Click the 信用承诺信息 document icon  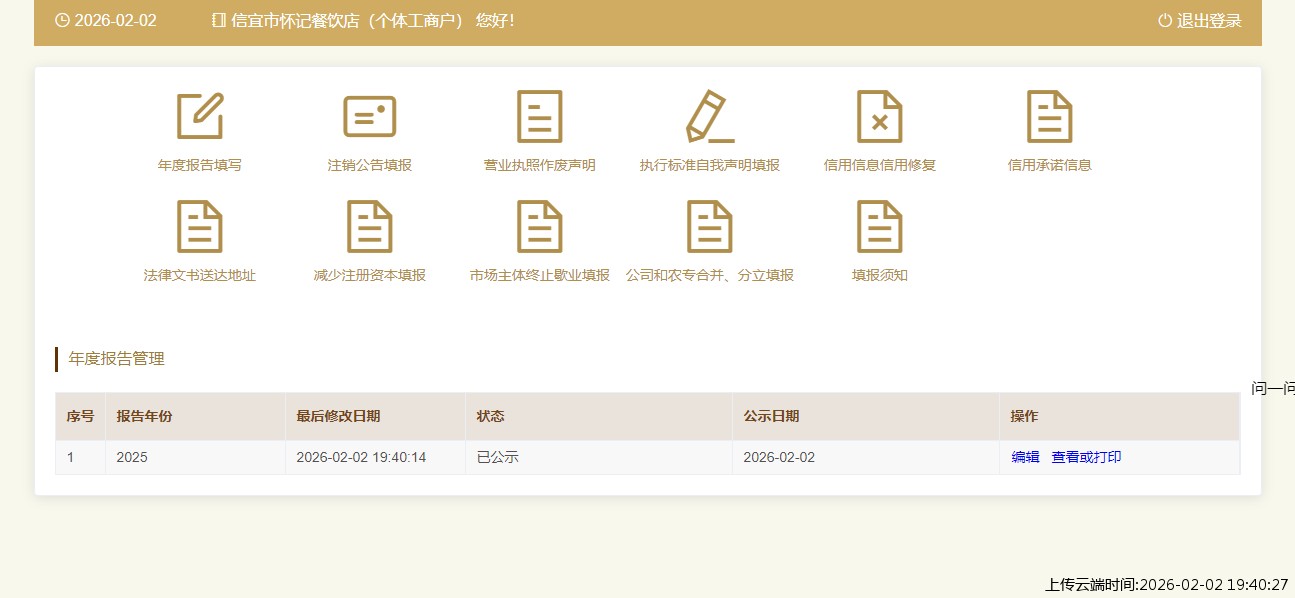tap(1049, 116)
